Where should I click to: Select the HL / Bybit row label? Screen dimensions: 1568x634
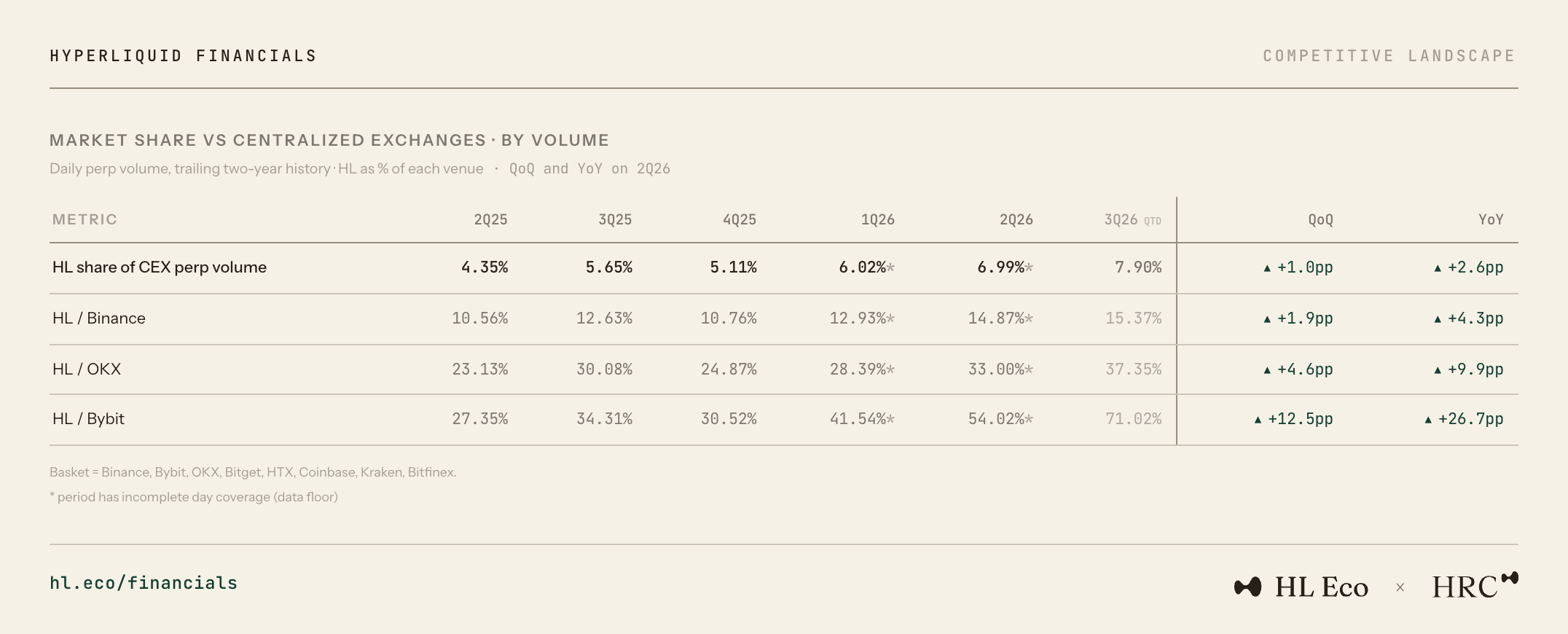coord(88,419)
